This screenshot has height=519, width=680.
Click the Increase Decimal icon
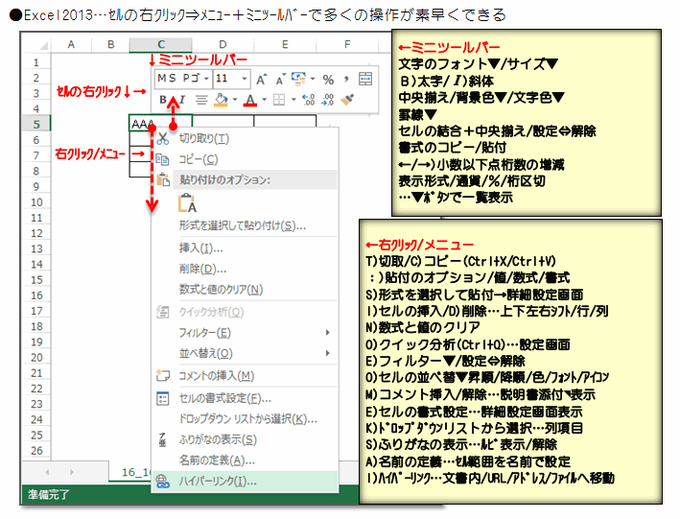(x=308, y=100)
